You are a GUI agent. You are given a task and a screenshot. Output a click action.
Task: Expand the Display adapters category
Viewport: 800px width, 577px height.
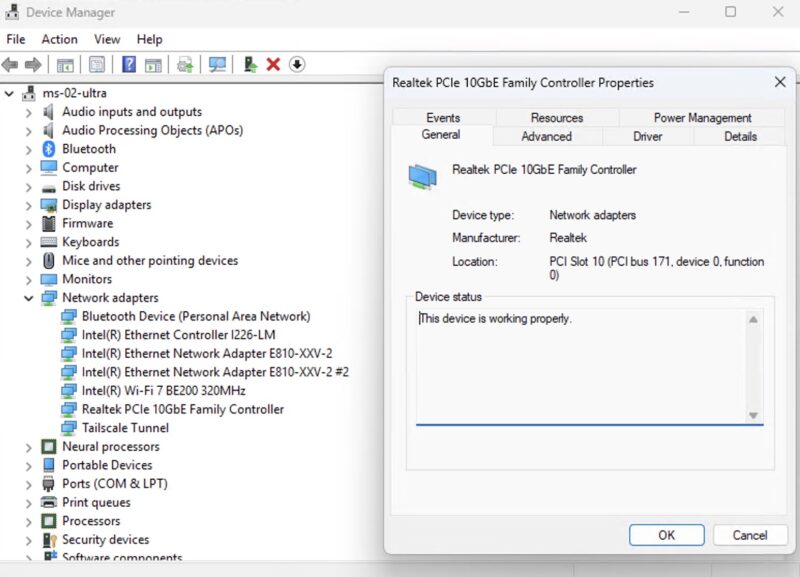pos(28,204)
